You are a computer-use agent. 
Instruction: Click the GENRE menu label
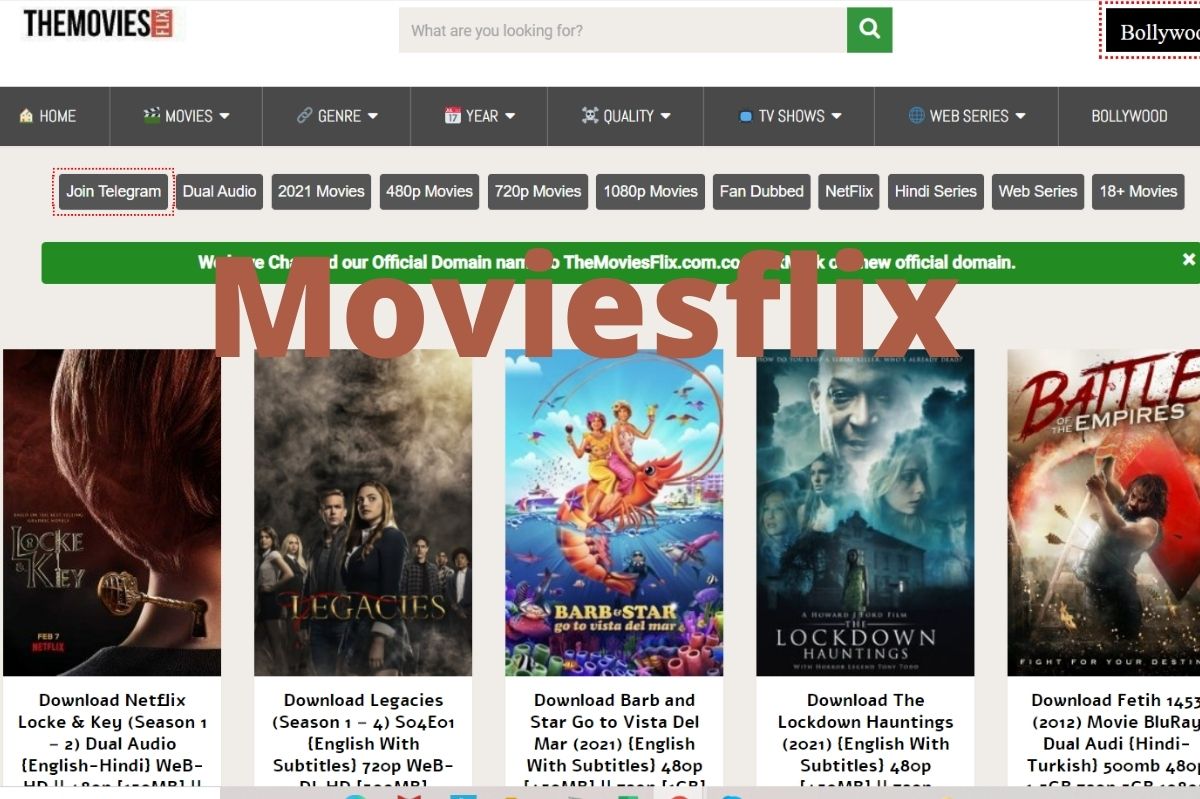pyautogui.click(x=339, y=116)
